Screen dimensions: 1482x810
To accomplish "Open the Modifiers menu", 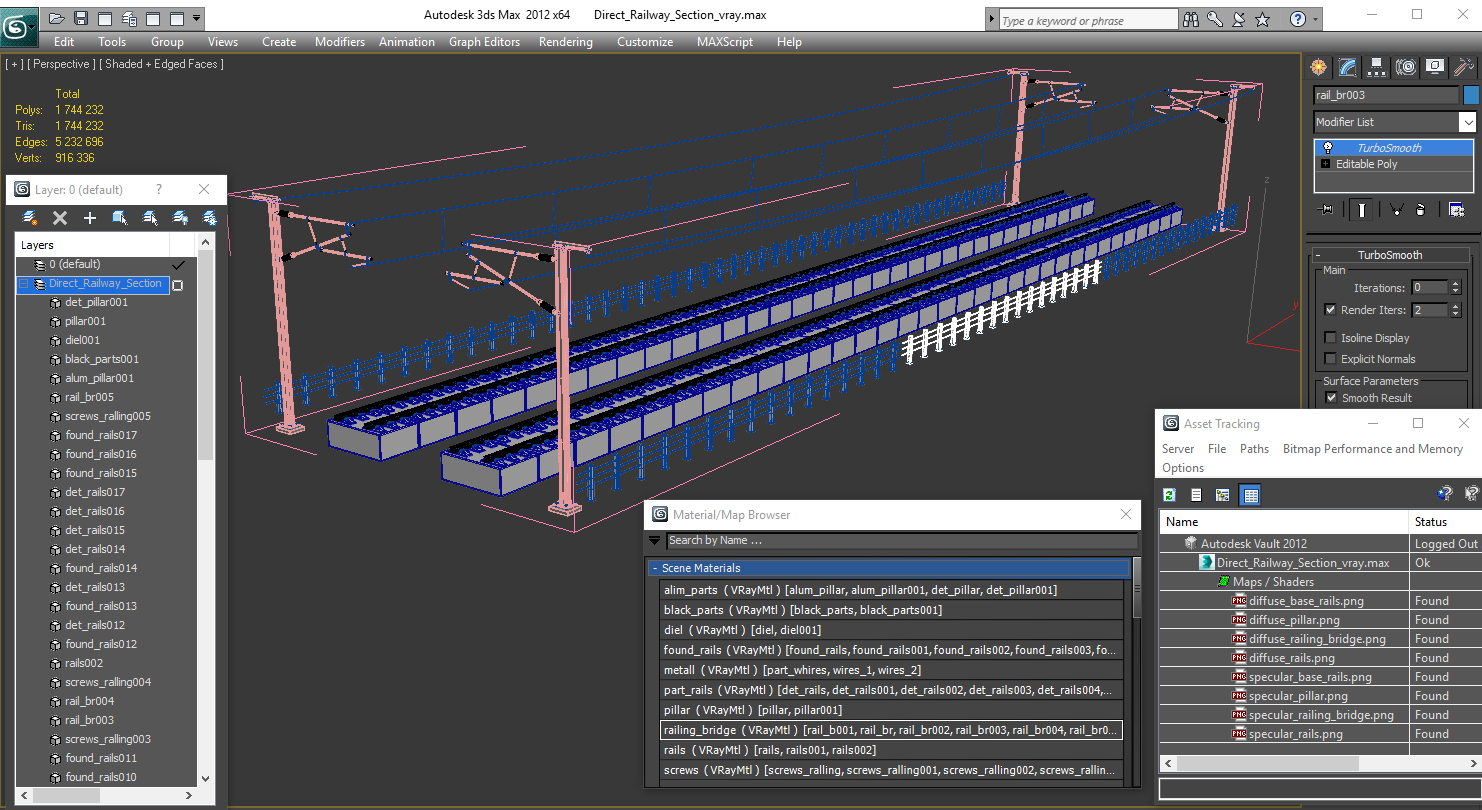I will (x=339, y=42).
